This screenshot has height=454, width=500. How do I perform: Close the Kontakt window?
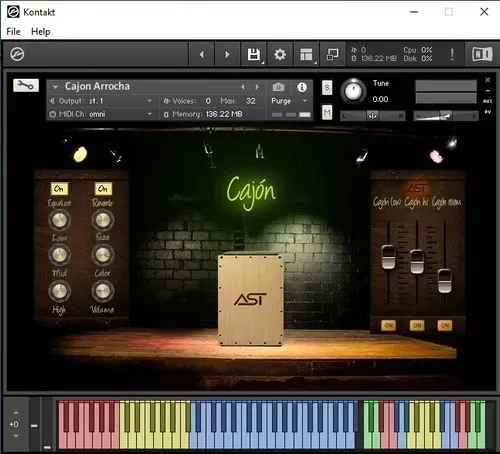pos(484,12)
